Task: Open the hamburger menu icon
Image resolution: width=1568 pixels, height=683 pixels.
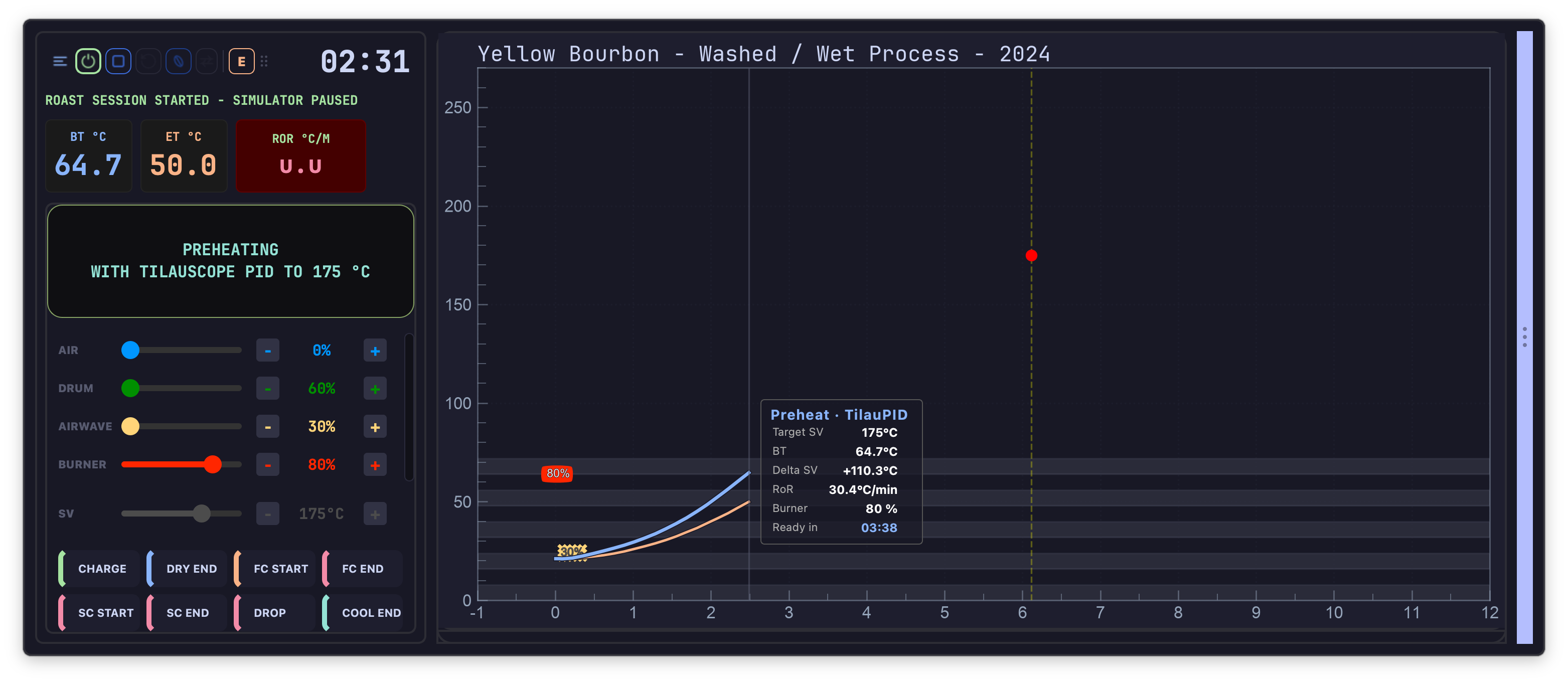Action: click(60, 62)
